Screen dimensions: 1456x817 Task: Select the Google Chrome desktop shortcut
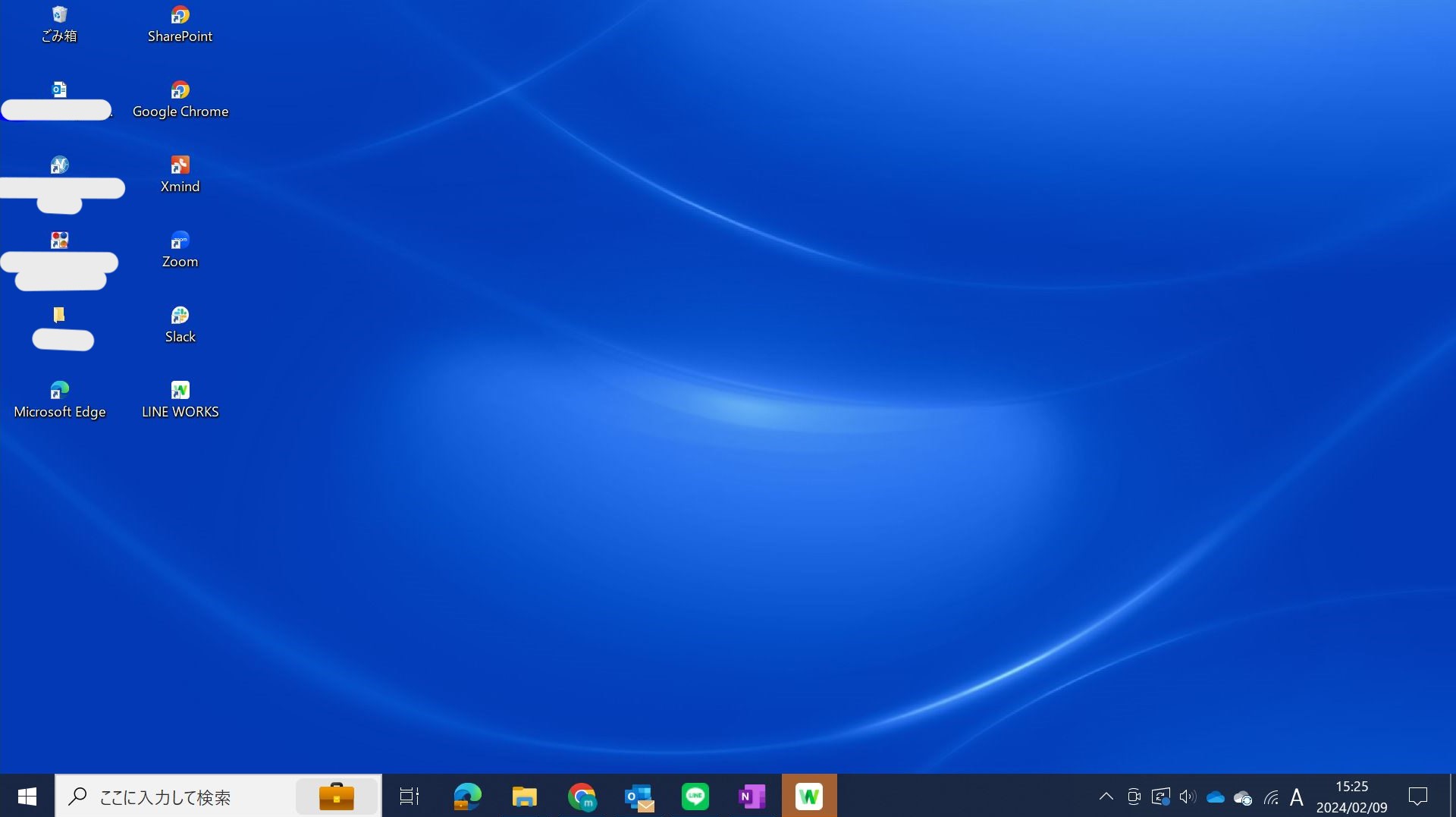coord(180,99)
